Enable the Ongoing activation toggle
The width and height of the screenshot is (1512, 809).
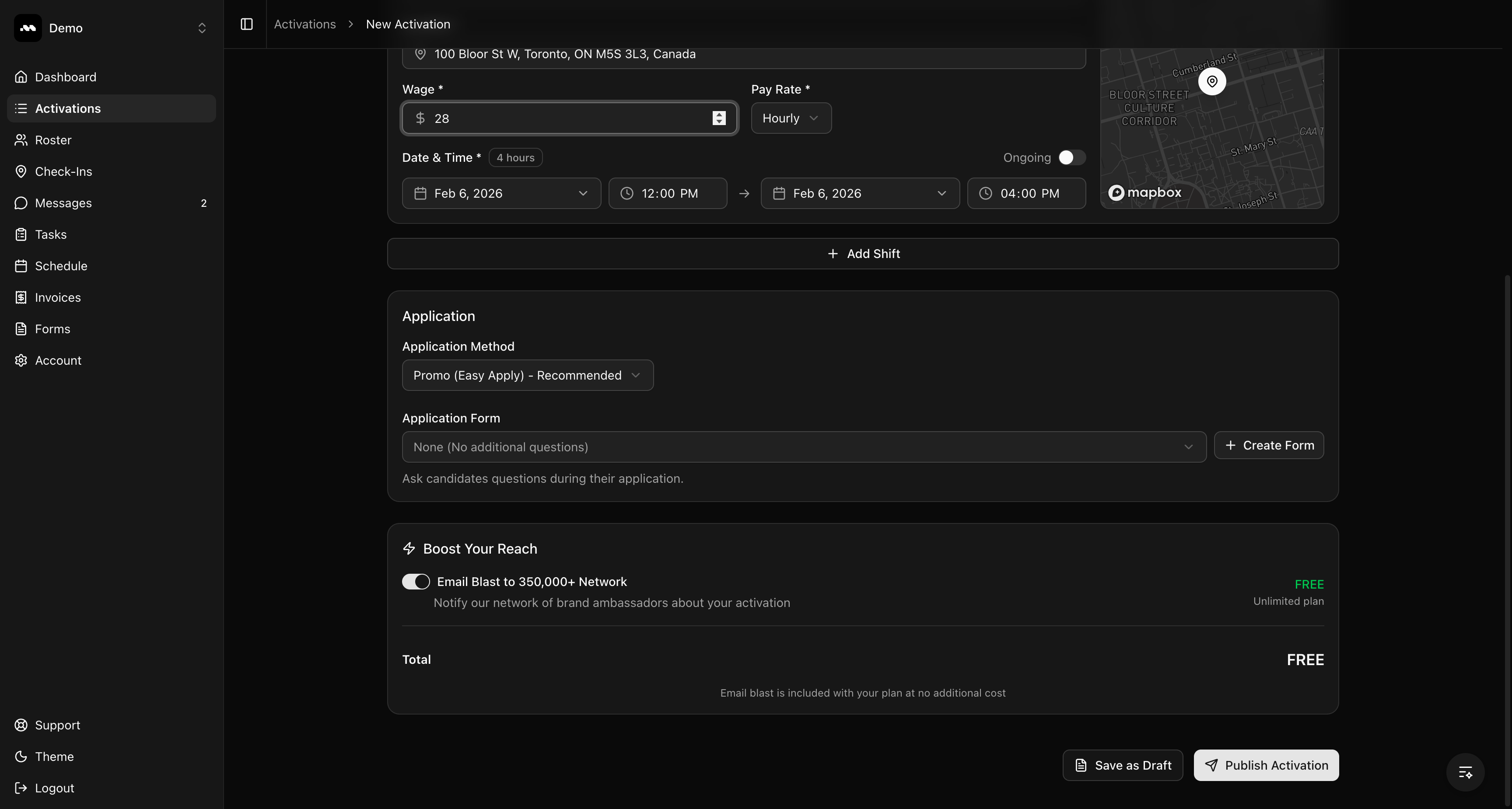pos(1071,157)
